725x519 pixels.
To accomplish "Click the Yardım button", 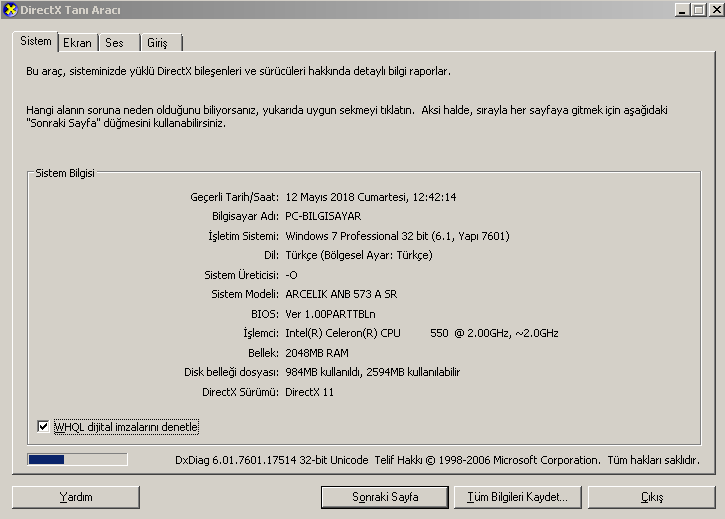I will [x=76, y=497].
